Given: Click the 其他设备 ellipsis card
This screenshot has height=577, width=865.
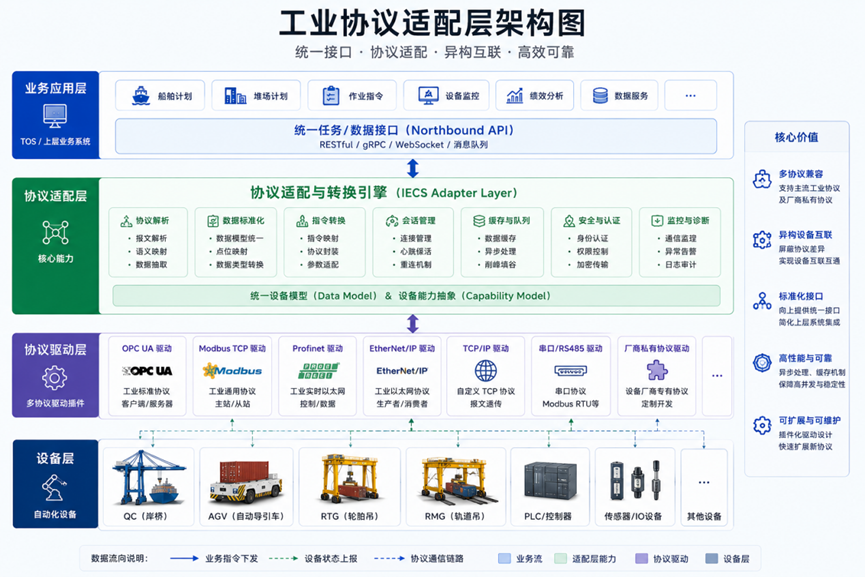Looking at the screenshot, I should [704, 487].
